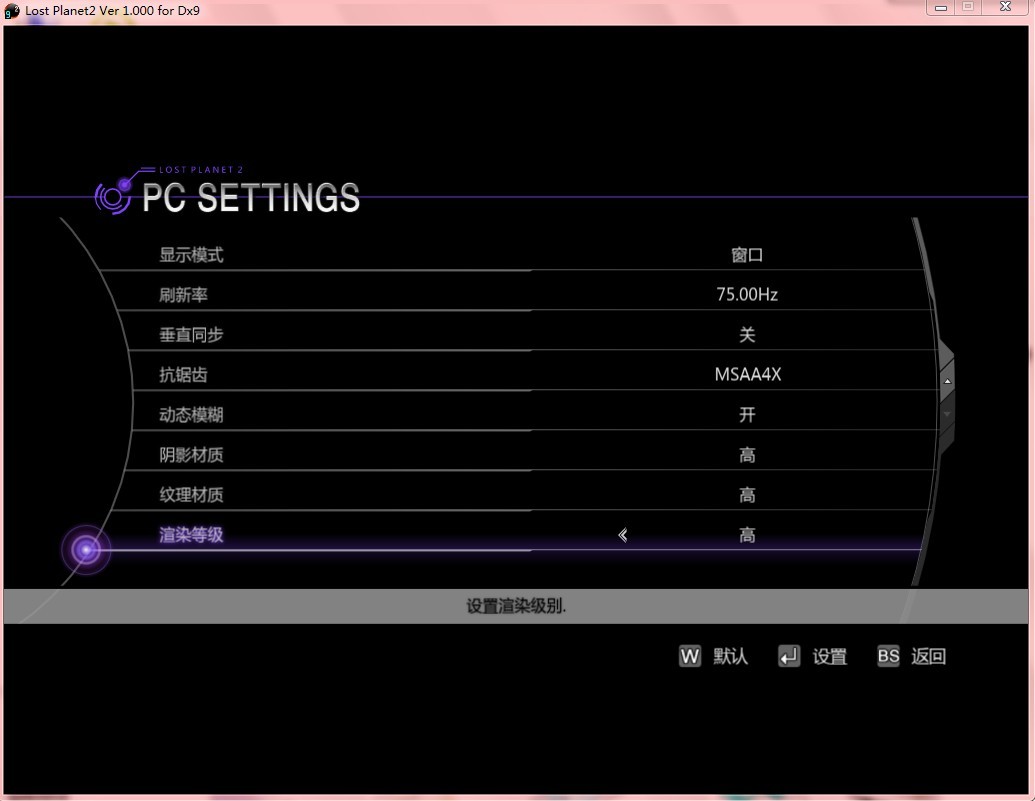This screenshot has width=1035, height=801.
Task: Select the 阴影材质 menu row
Action: pyautogui.click(x=191, y=455)
